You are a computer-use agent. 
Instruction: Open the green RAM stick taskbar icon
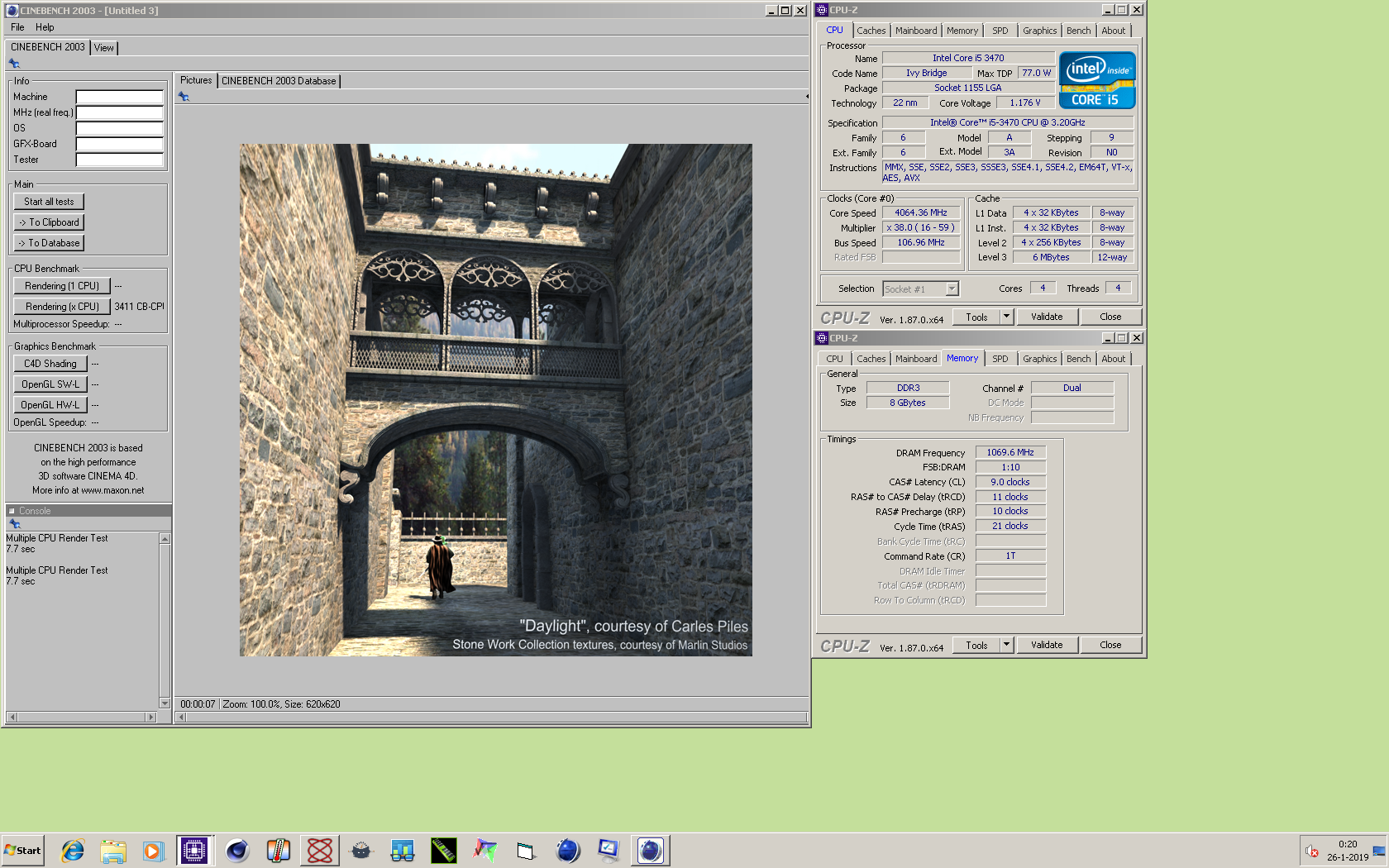(x=444, y=850)
